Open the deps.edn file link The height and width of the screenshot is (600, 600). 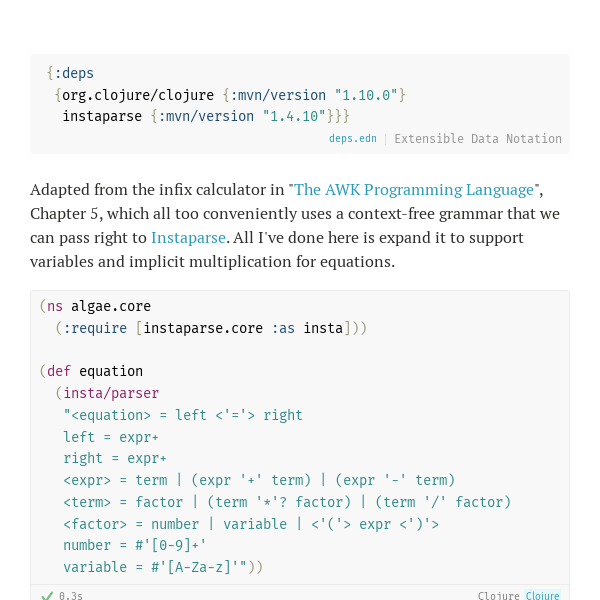[x=352, y=139]
